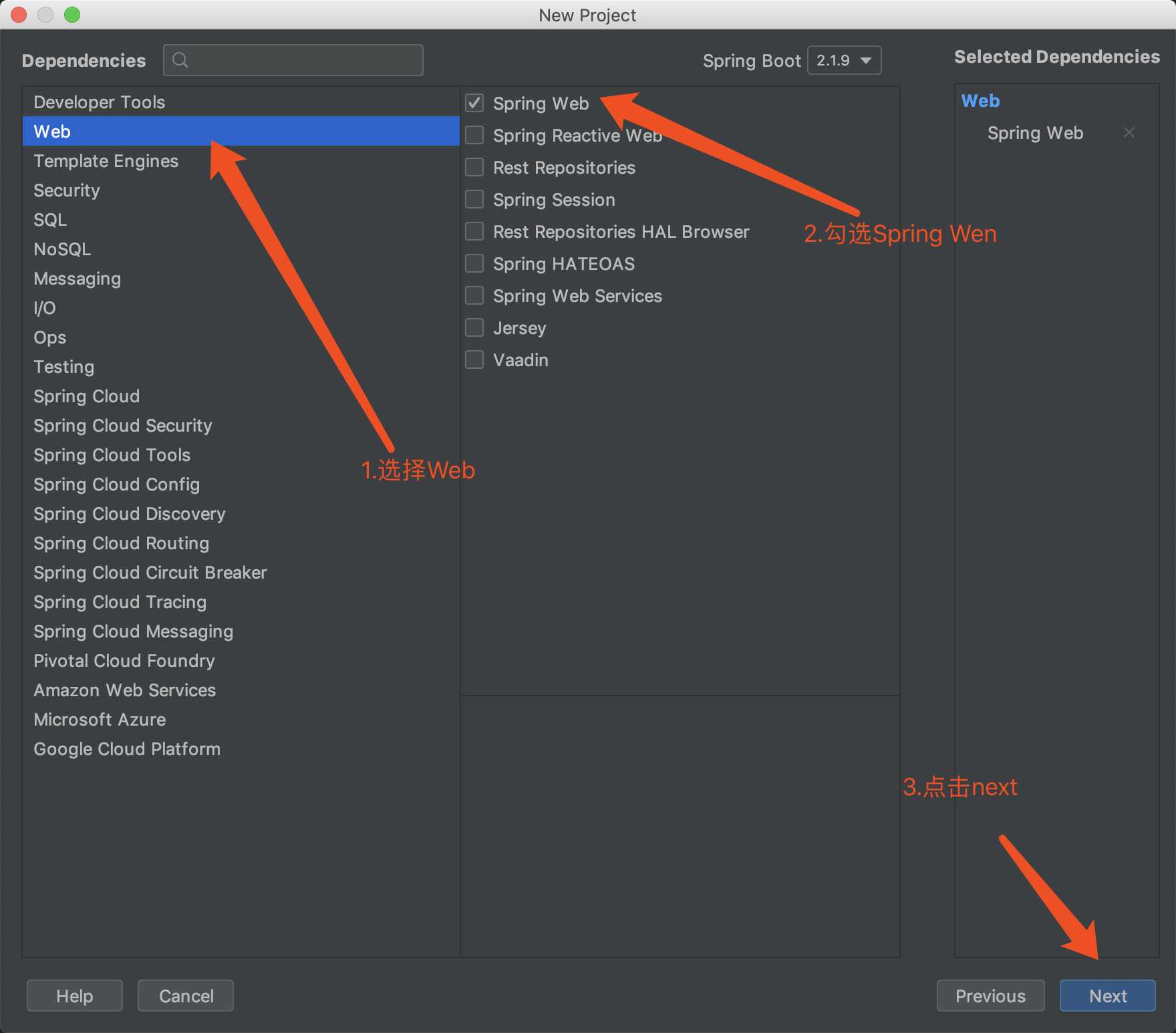The image size is (1176, 1033).
Task: Click the Next button
Action: click(x=1108, y=996)
